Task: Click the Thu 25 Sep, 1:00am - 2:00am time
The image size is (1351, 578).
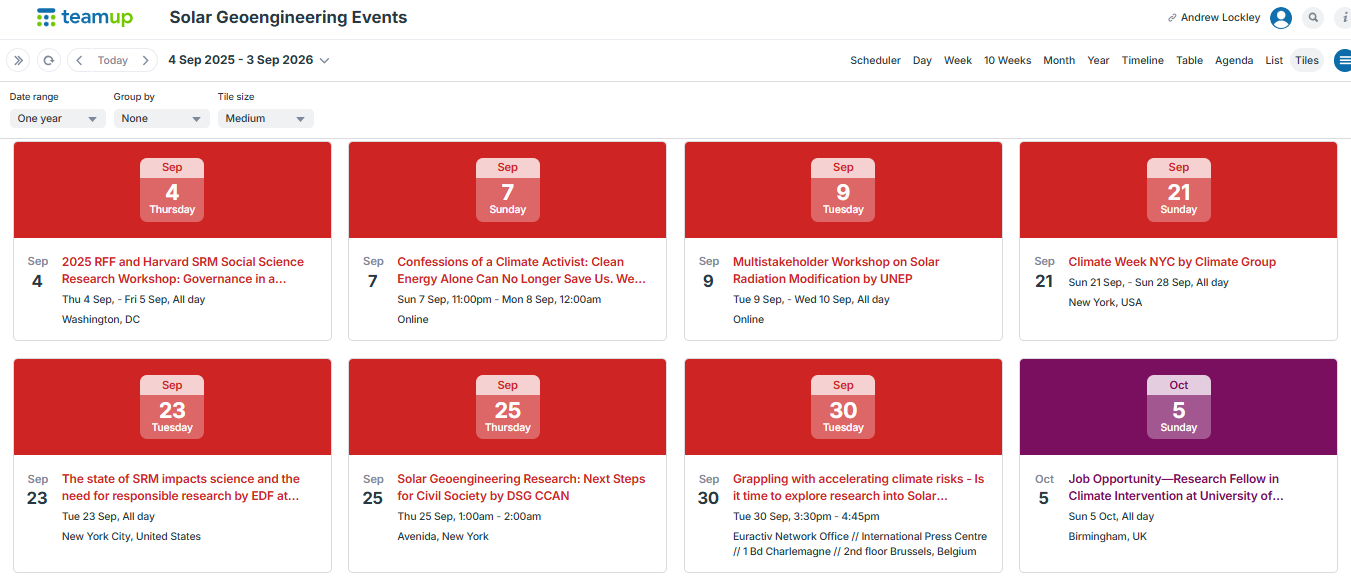Action: (469, 516)
